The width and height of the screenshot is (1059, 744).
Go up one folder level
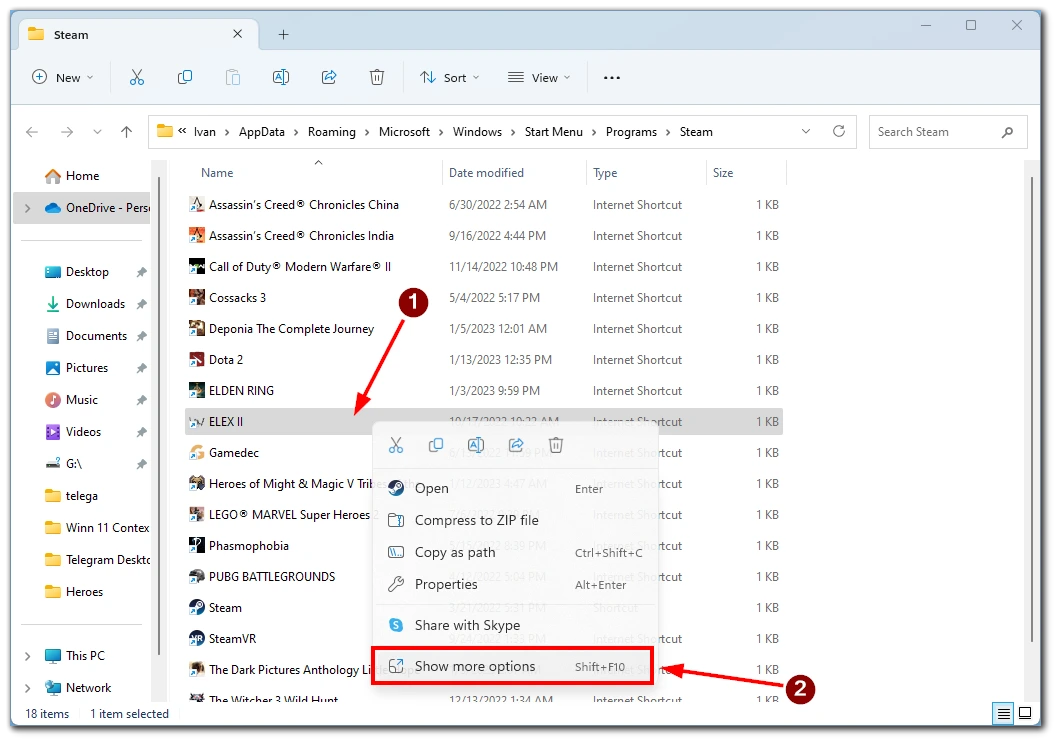point(126,132)
